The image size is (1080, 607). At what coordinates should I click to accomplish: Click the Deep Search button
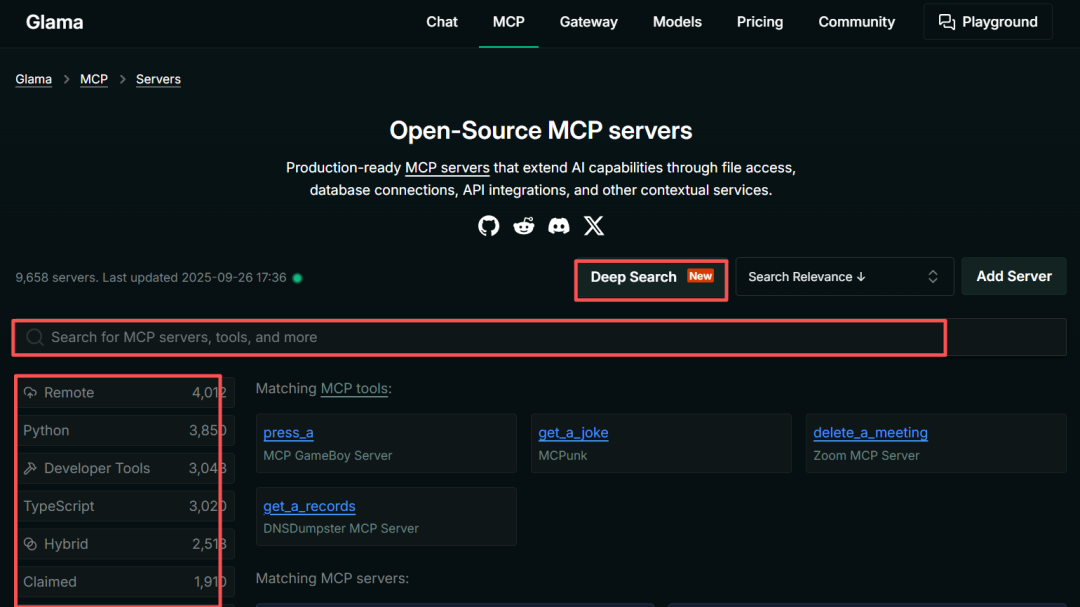(651, 277)
